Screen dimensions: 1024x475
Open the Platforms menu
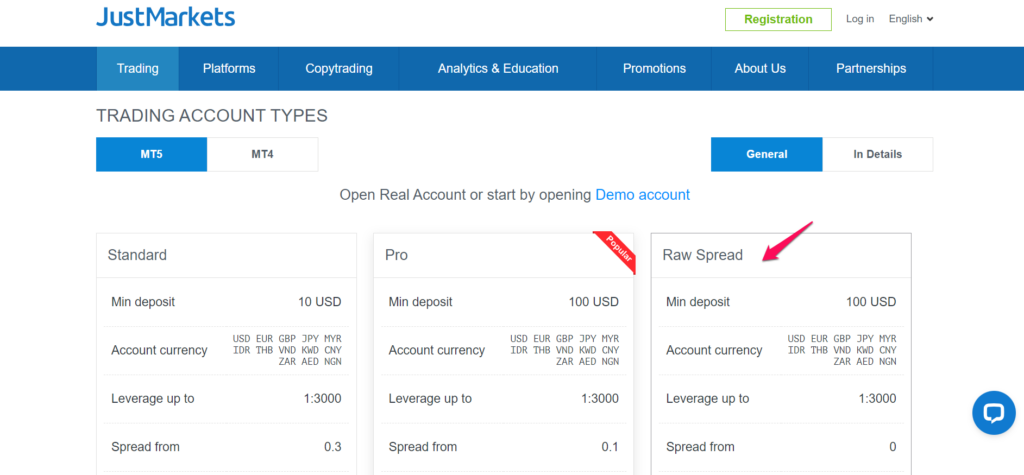pos(229,69)
